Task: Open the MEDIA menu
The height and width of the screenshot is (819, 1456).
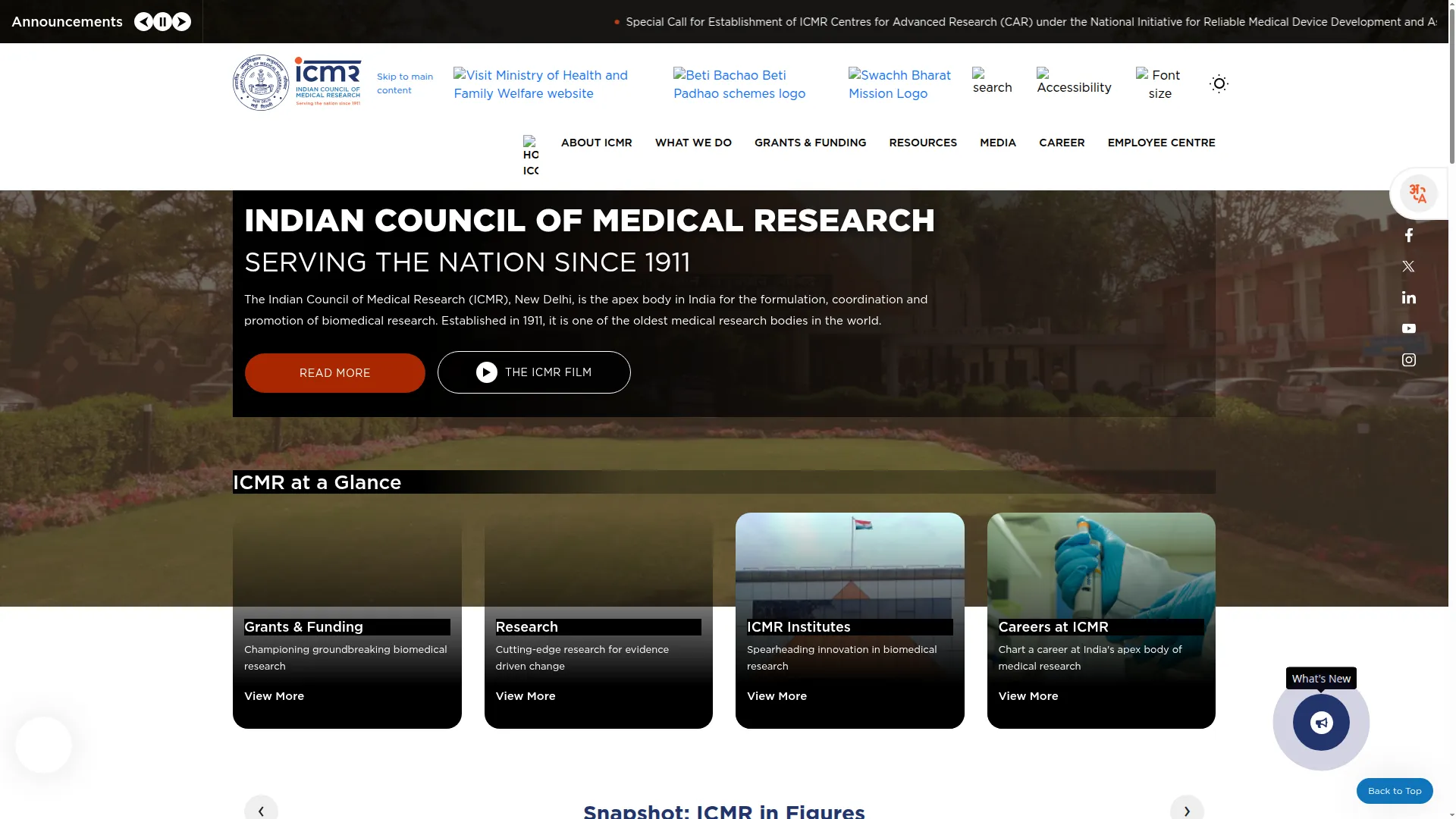Action: pos(997,143)
